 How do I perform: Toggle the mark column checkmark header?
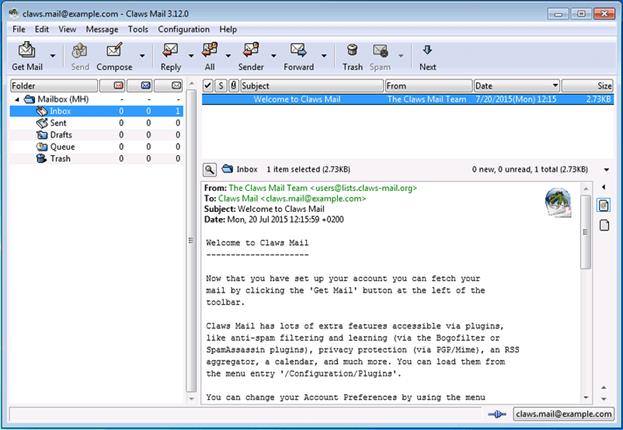(x=208, y=85)
